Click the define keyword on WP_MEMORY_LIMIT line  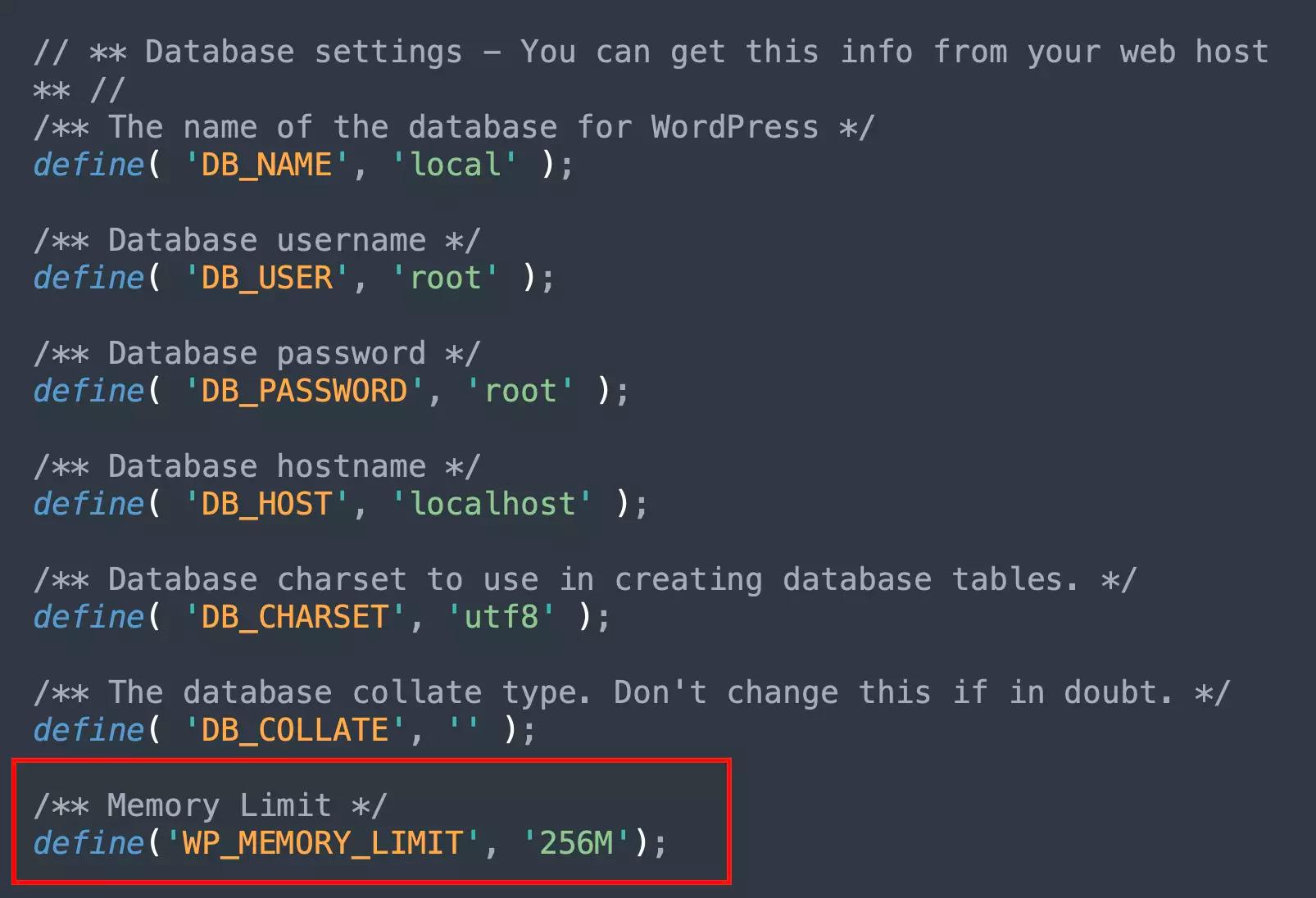pyautogui.click(x=88, y=843)
